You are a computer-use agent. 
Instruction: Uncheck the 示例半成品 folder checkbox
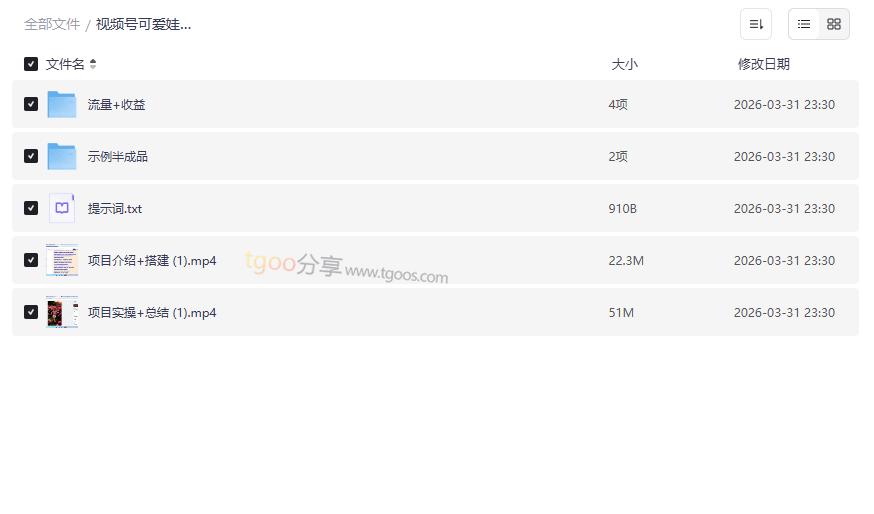(31, 156)
